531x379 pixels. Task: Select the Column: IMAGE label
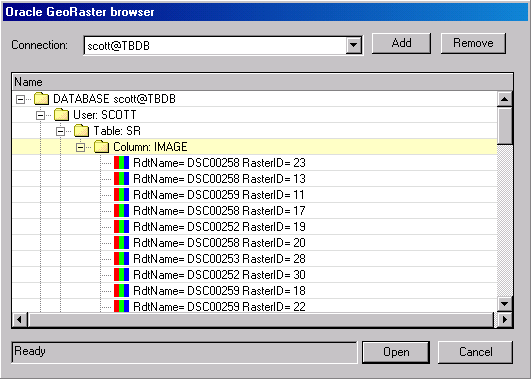(x=150, y=147)
